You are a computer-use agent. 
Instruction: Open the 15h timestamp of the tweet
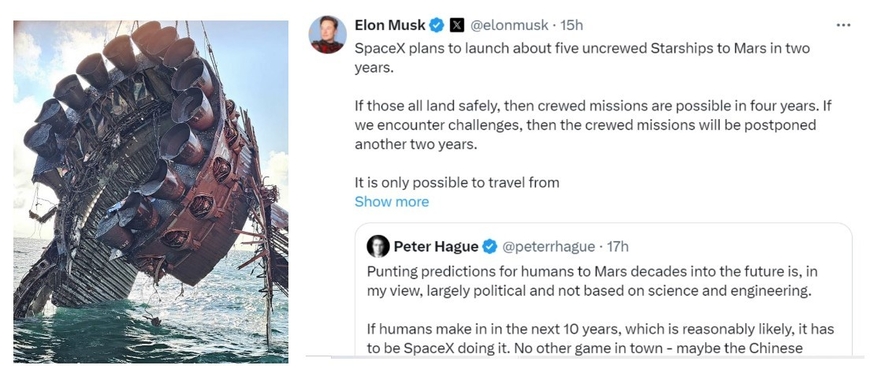pos(572,25)
